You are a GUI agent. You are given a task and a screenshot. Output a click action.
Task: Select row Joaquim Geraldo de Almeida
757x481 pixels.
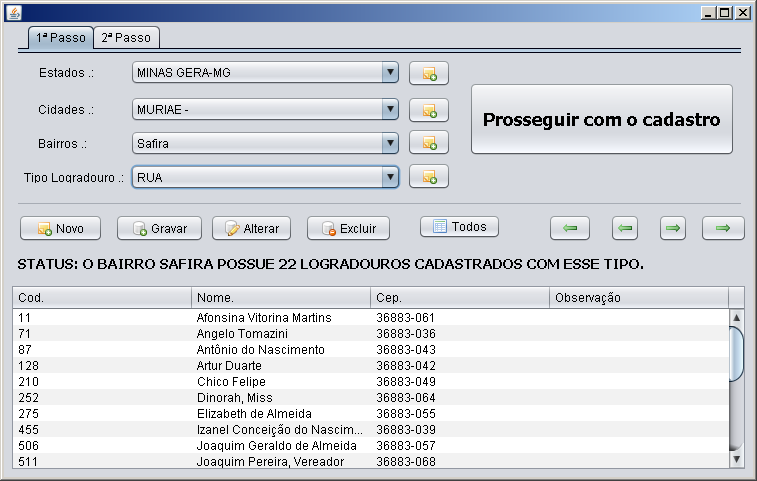[371, 445]
